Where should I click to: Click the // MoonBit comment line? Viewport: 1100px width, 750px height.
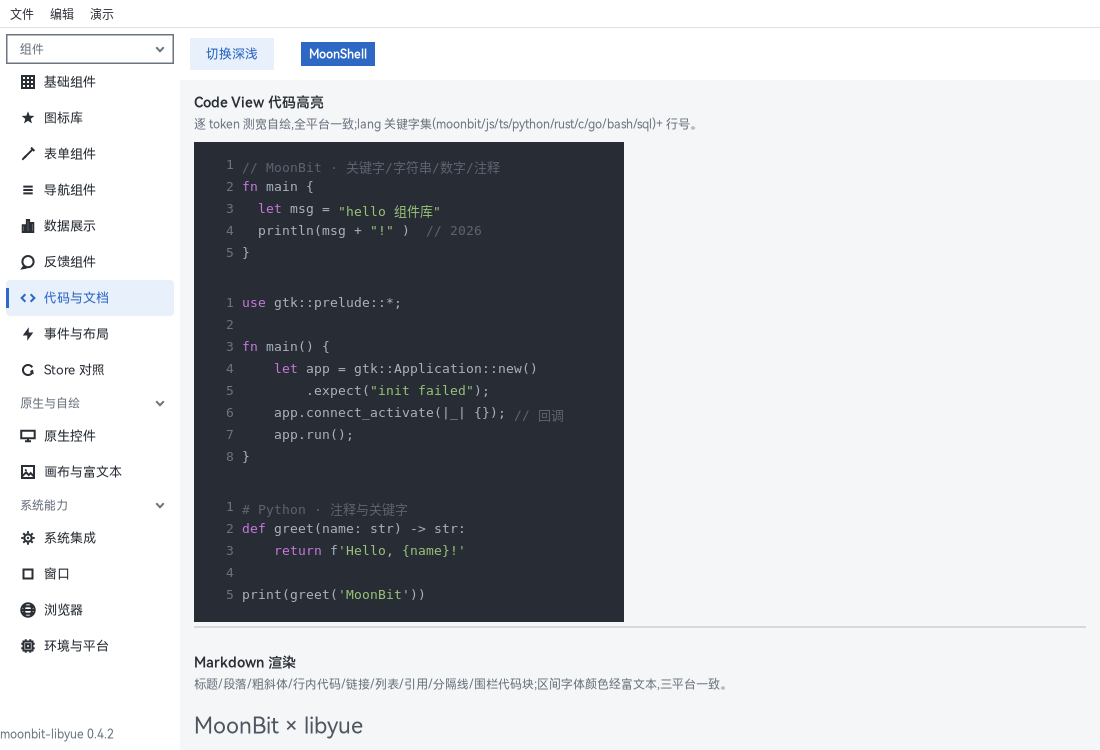[x=371, y=168]
